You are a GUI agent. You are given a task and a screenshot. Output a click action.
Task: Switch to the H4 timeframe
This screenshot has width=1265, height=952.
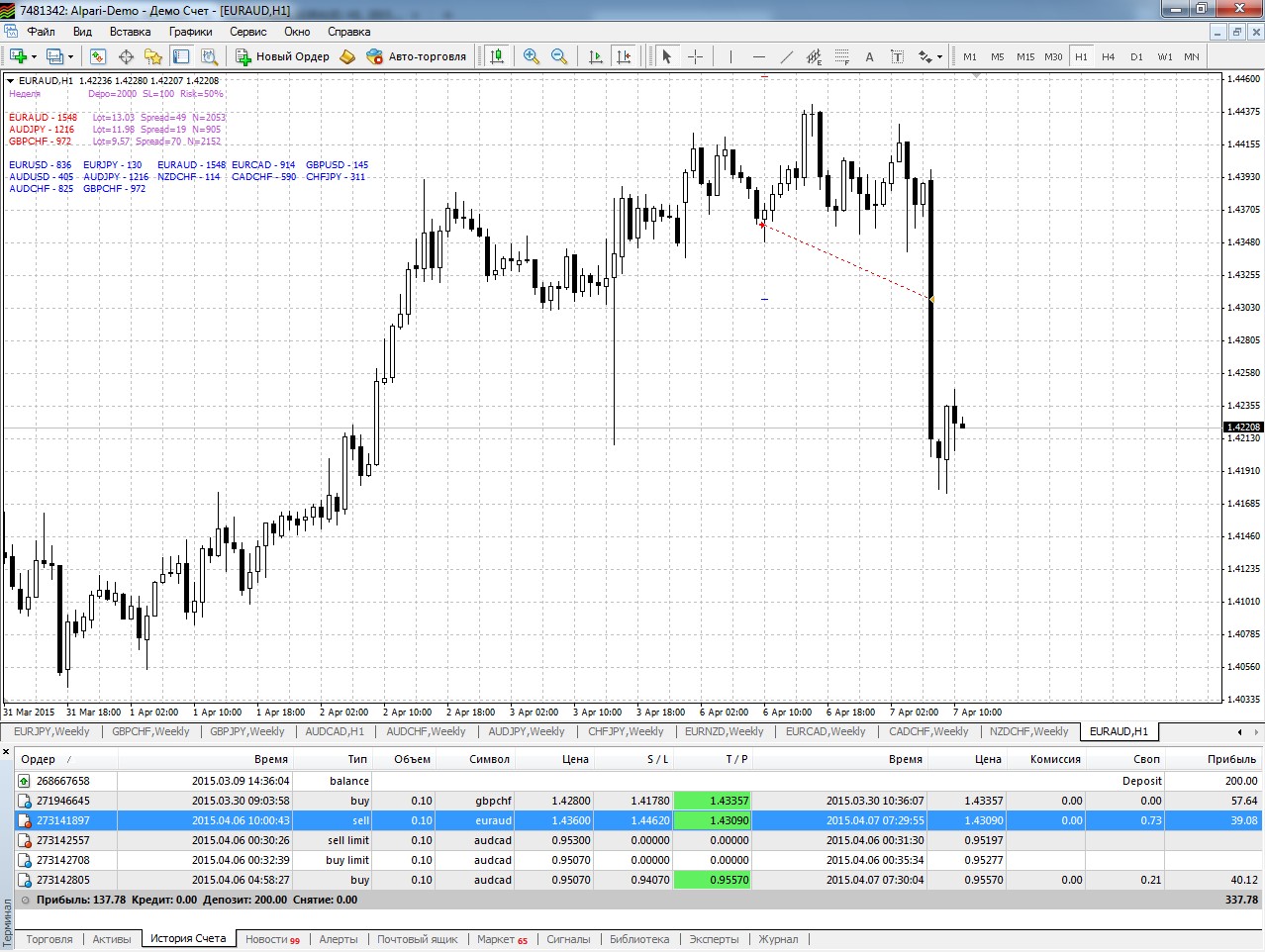pyautogui.click(x=1109, y=56)
